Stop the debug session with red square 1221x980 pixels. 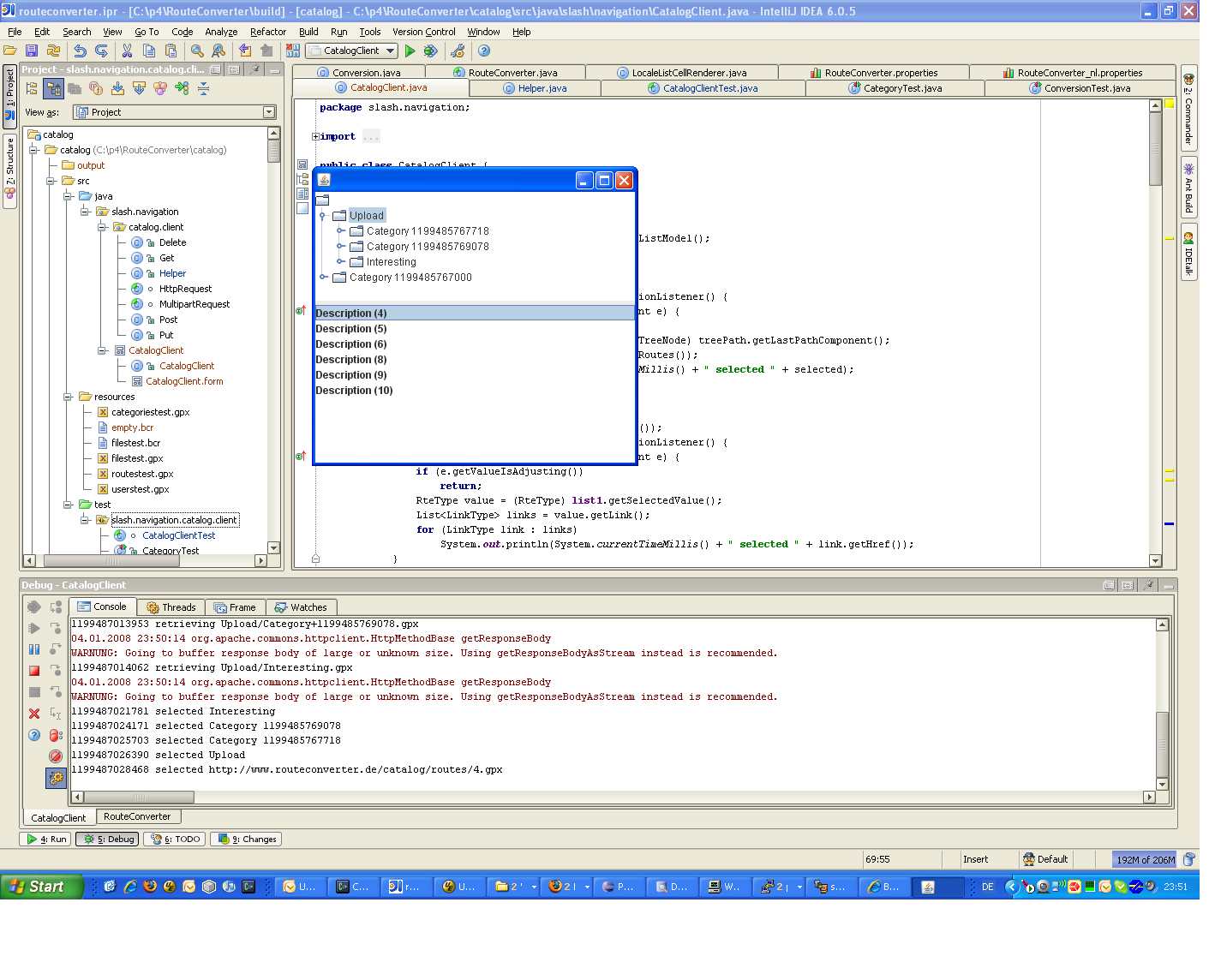pyautogui.click(x=34, y=671)
